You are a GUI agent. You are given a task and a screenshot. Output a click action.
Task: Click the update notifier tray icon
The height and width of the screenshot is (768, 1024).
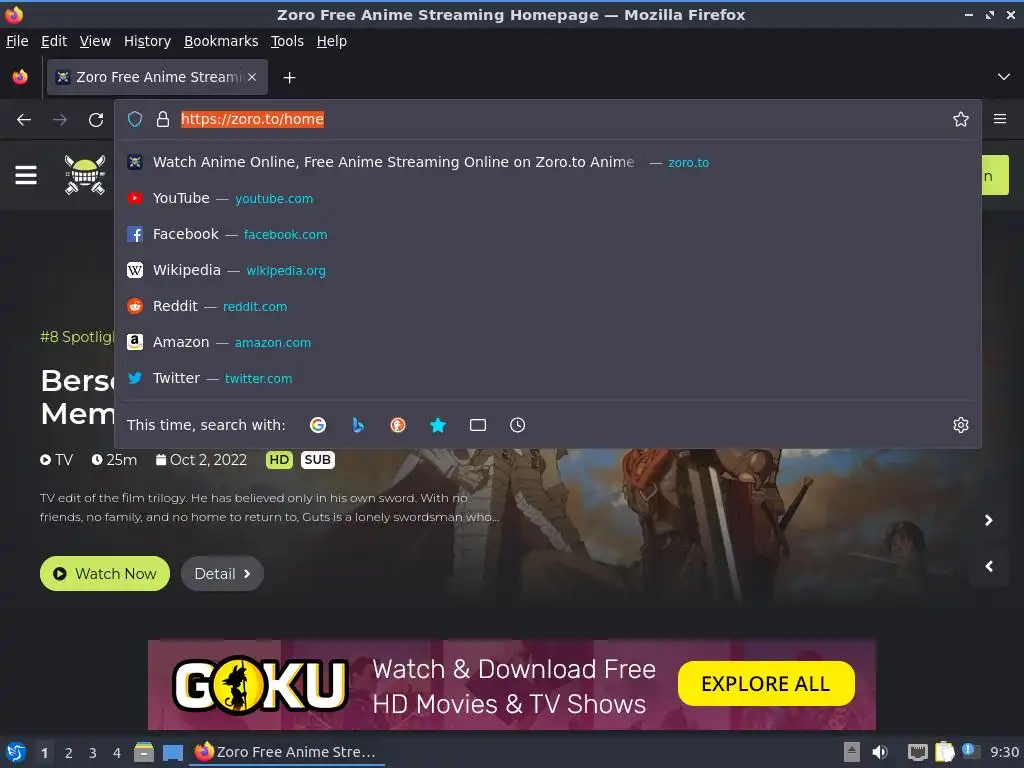click(x=970, y=751)
